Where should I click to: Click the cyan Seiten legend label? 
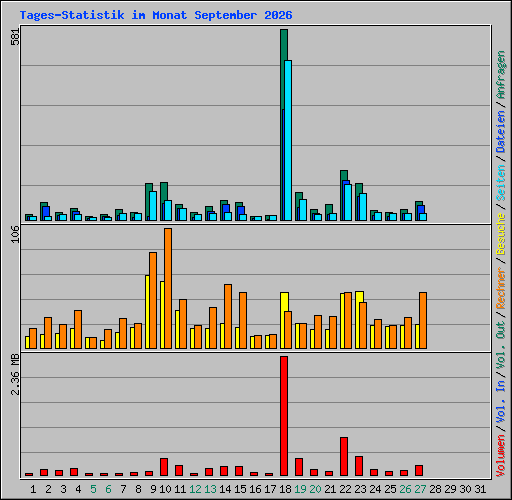[x=500, y=183]
